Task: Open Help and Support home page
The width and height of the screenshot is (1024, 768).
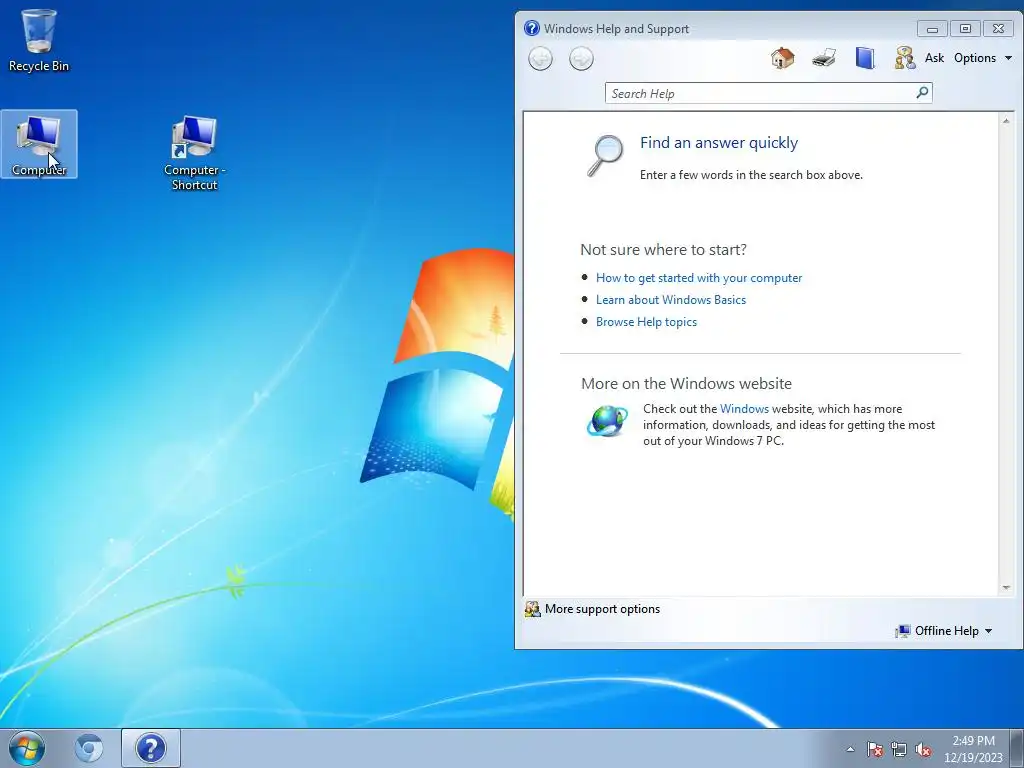Action: (782, 58)
